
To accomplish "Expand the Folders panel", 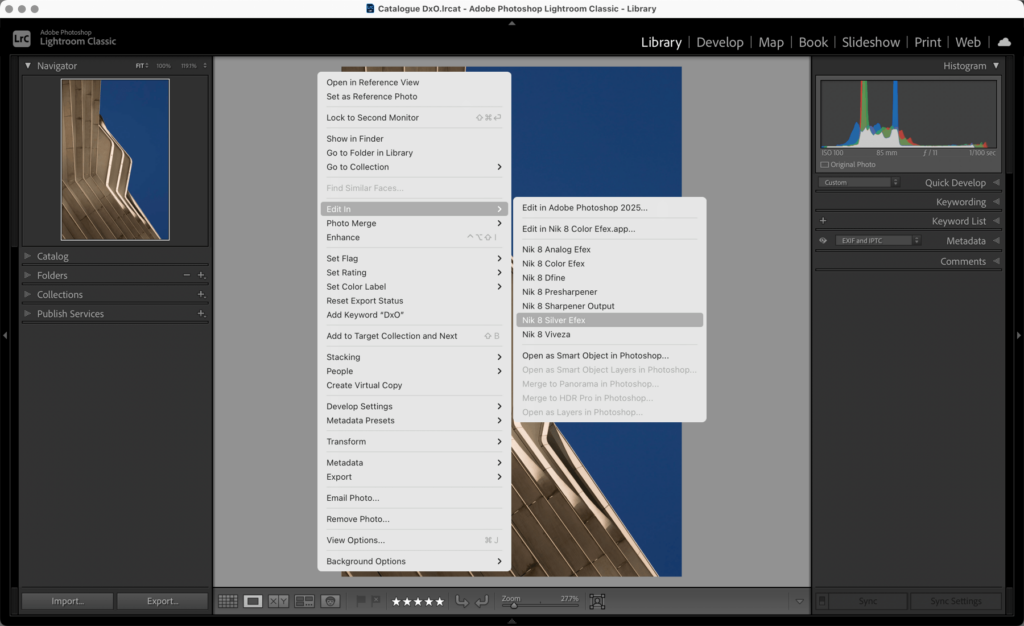I will pyautogui.click(x=27, y=275).
